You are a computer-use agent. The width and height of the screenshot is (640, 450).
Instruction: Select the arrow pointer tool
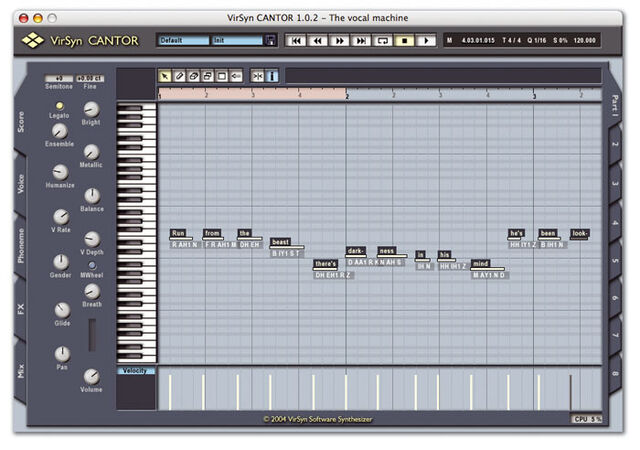tap(165, 76)
